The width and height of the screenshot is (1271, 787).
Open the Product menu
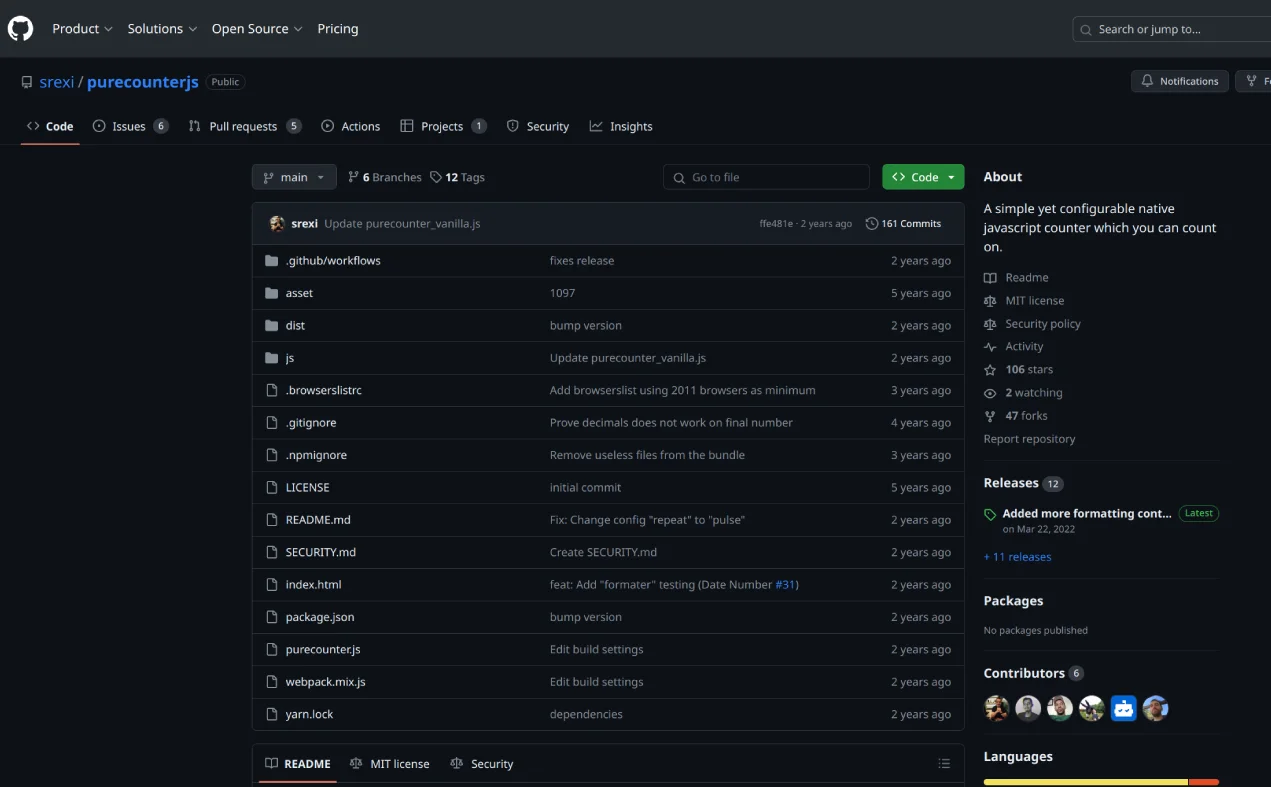(82, 29)
